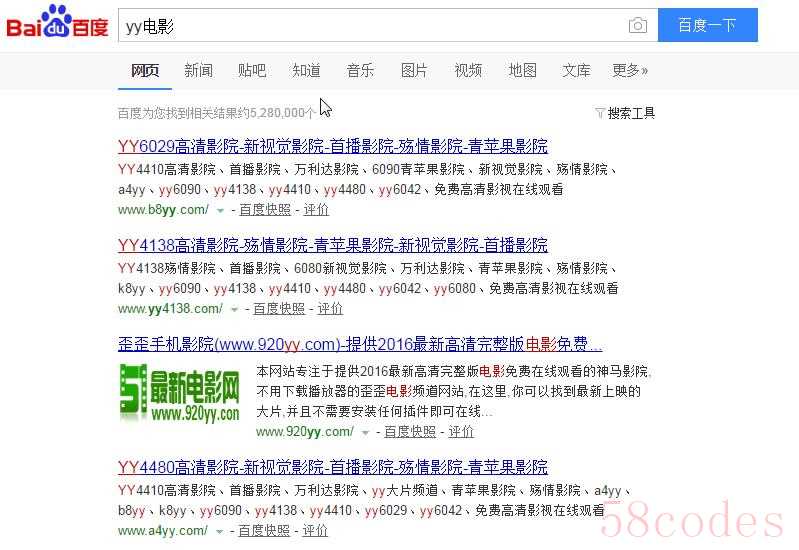Image resolution: width=799 pixels, height=550 pixels.
Task: Expand the 更多» menu
Action: (x=630, y=70)
